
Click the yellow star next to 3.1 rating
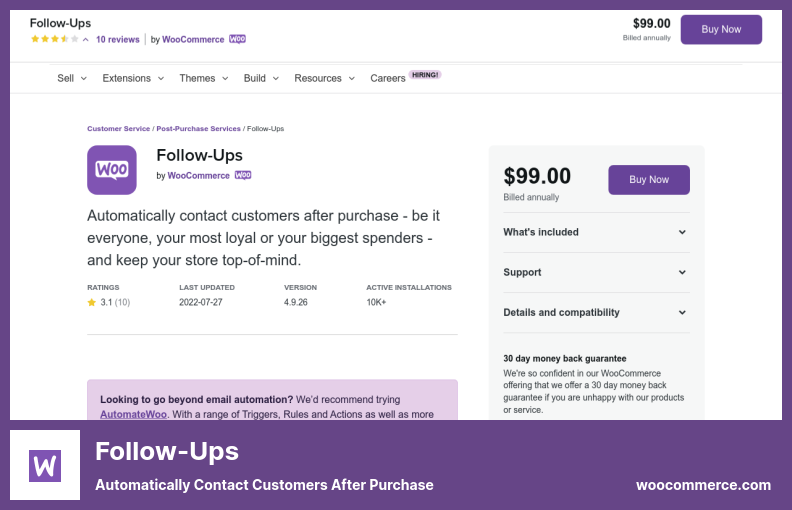pos(92,301)
